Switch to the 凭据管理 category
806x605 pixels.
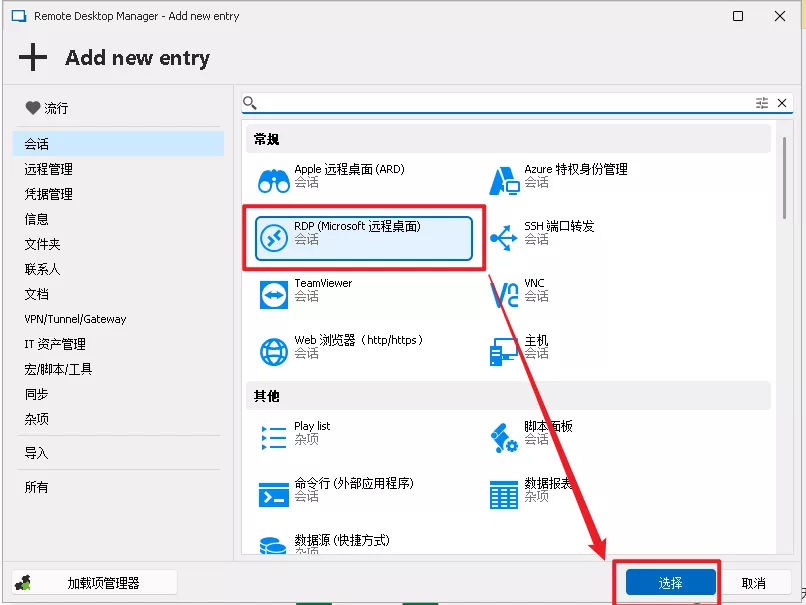tap(118, 194)
